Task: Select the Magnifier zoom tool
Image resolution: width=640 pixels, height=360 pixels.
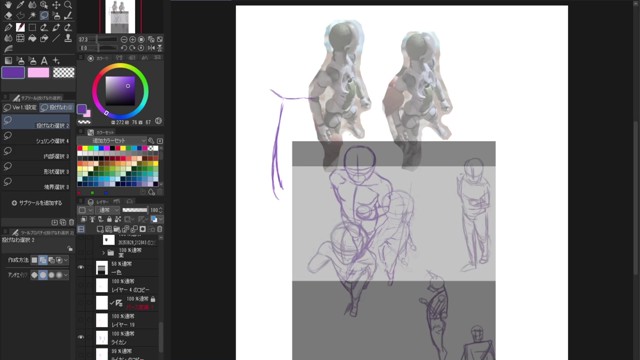Action: [x=68, y=5]
